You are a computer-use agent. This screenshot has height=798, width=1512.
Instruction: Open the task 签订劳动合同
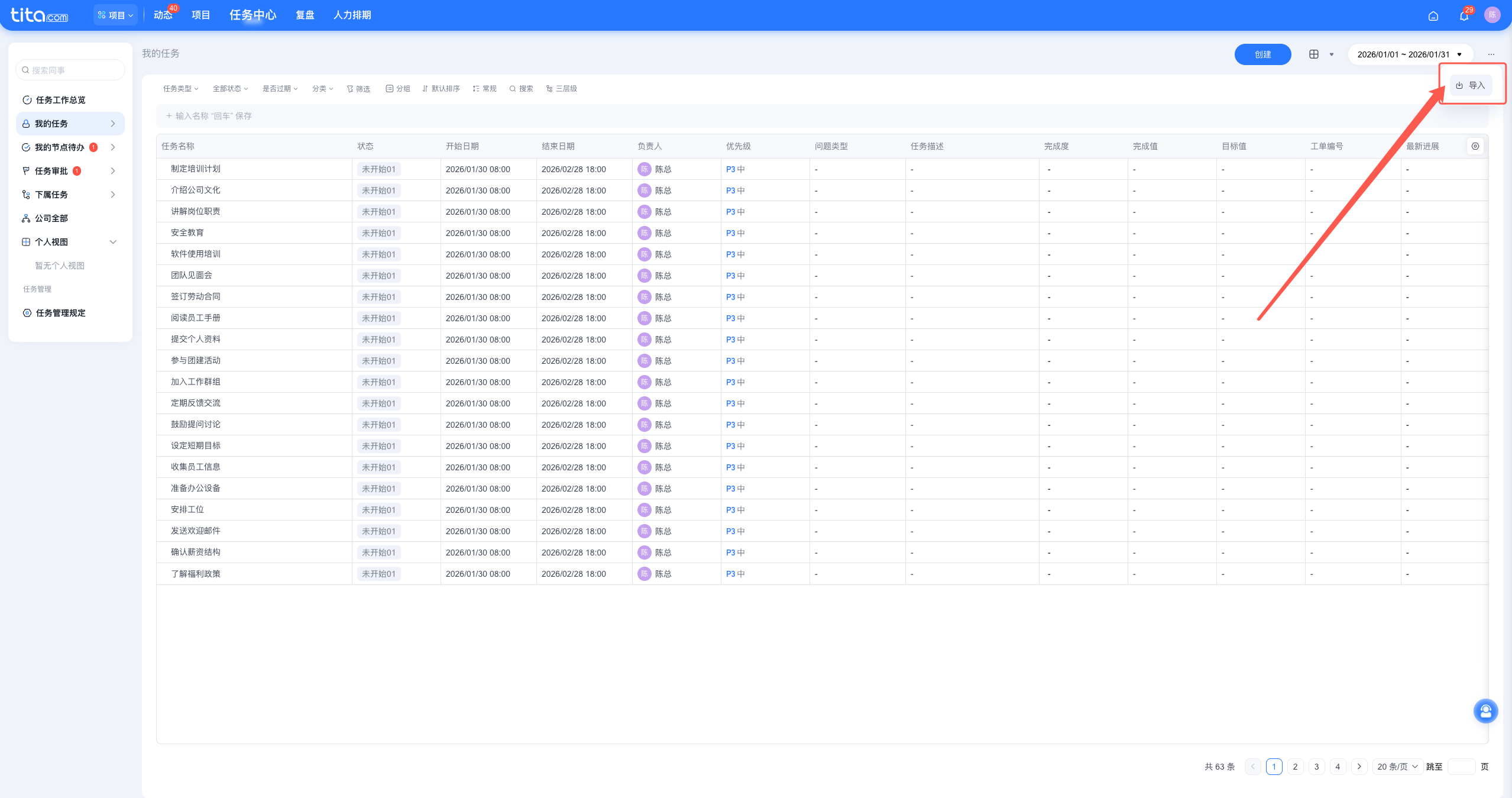pos(196,297)
